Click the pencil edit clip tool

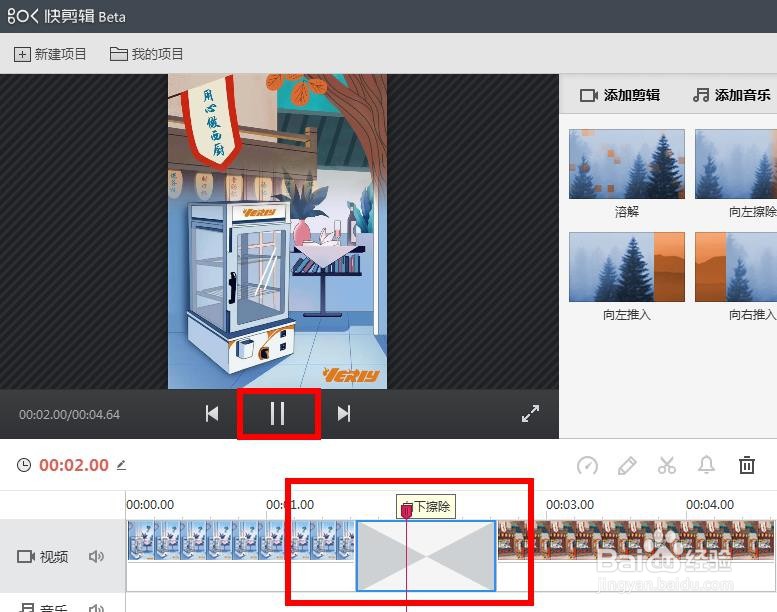pos(627,466)
